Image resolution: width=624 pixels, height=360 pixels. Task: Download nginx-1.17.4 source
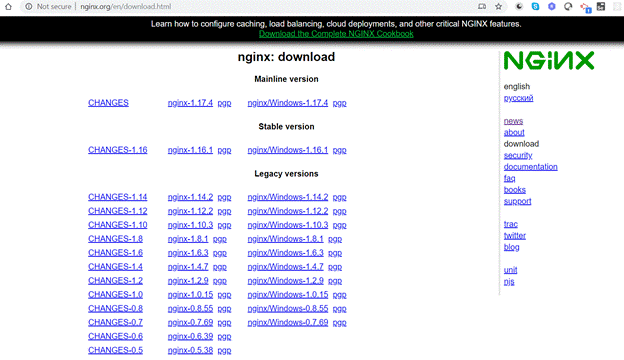coord(190,103)
